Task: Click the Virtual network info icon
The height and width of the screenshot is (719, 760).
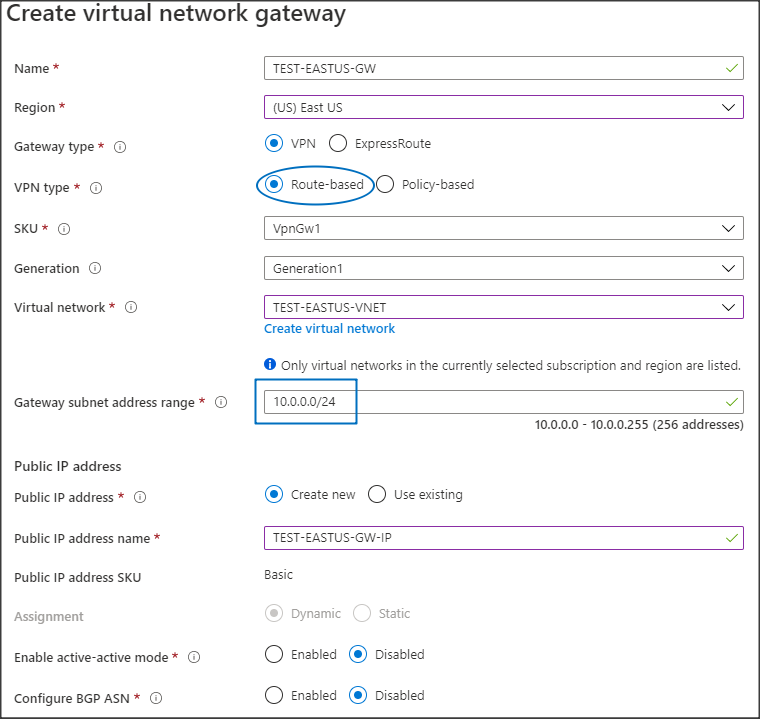Action: click(x=131, y=308)
